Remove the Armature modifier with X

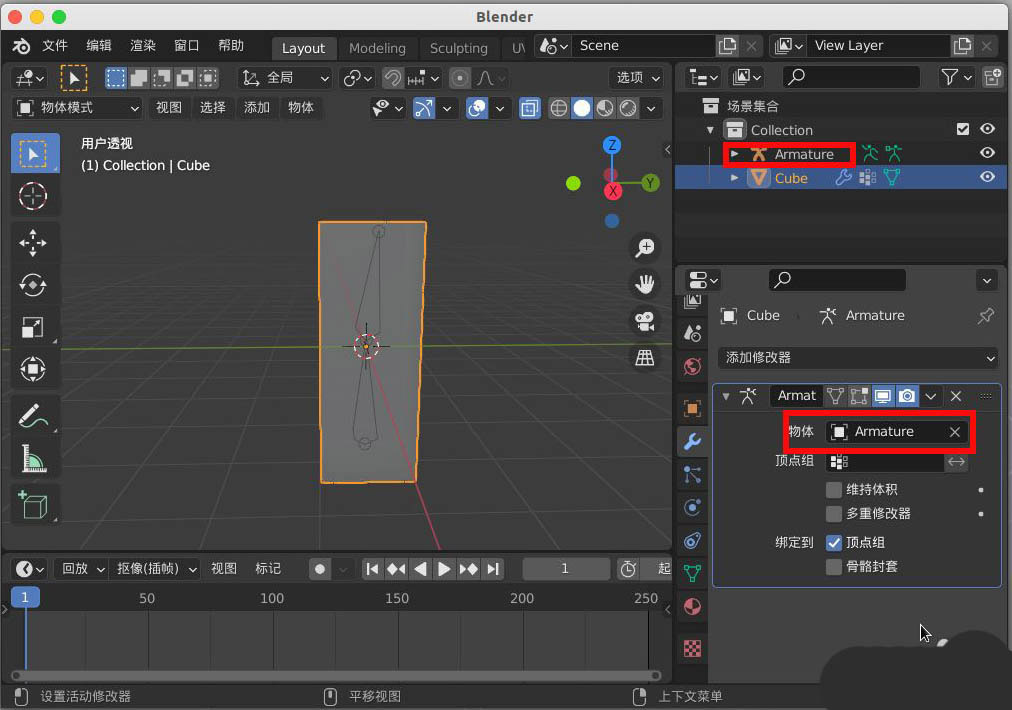pyautogui.click(x=956, y=396)
